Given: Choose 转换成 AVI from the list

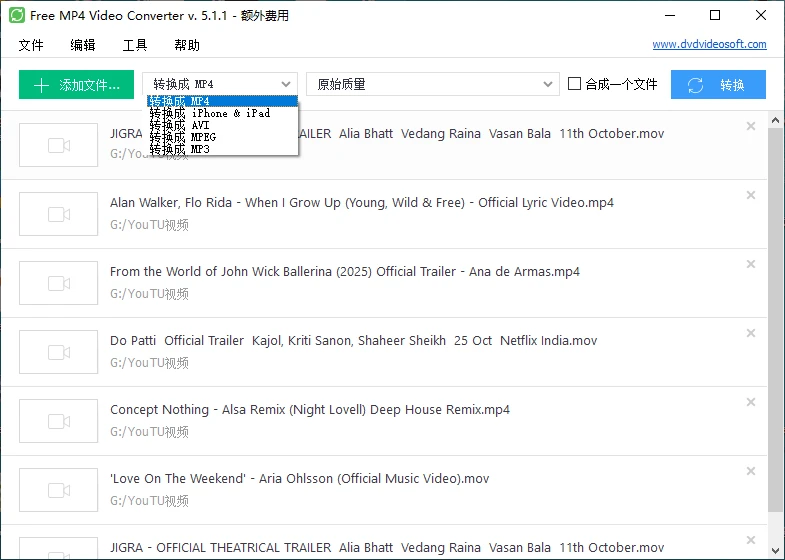Looking at the screenshot, I should click(x=223, y=125).
